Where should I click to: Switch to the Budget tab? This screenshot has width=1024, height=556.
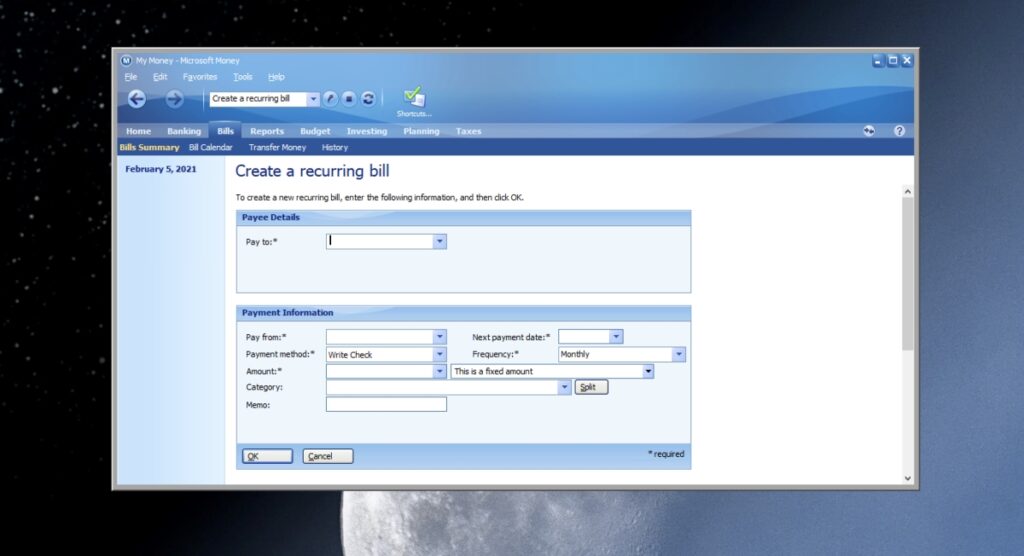coord(315,131)
